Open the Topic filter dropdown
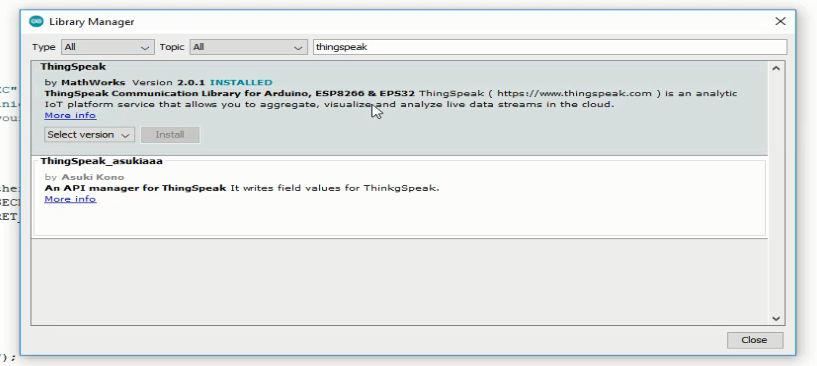 click(x=248, y=47)
